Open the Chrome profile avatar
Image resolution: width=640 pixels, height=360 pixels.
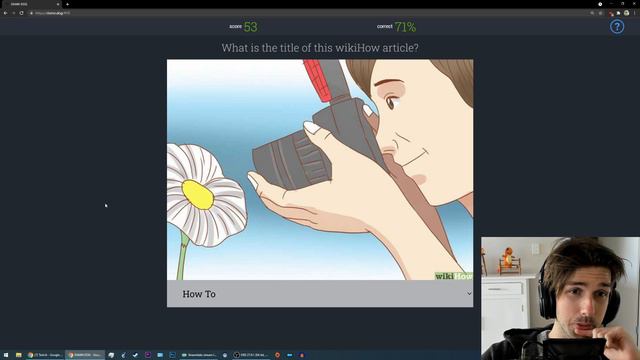pos(627,13)
